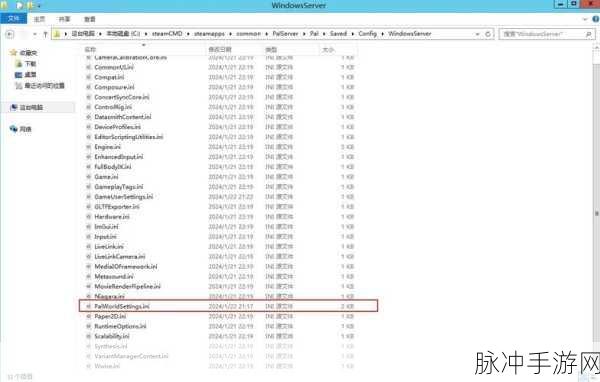Screen dimensions: 600x382
Task: Go to Pal in the breadcrumb
Action: tap(314, 34)
